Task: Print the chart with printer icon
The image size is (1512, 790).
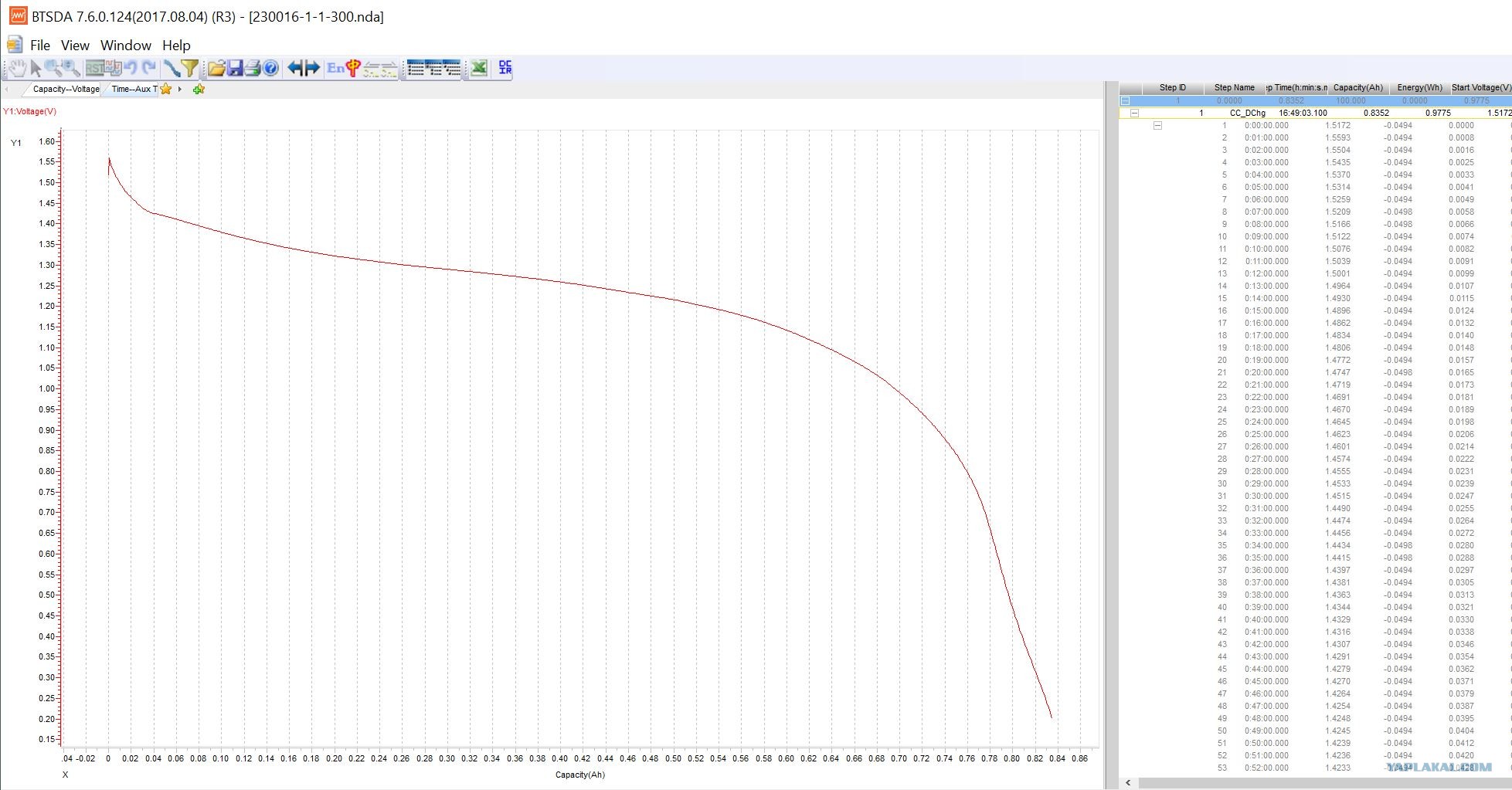Action: tap(253, 68)
